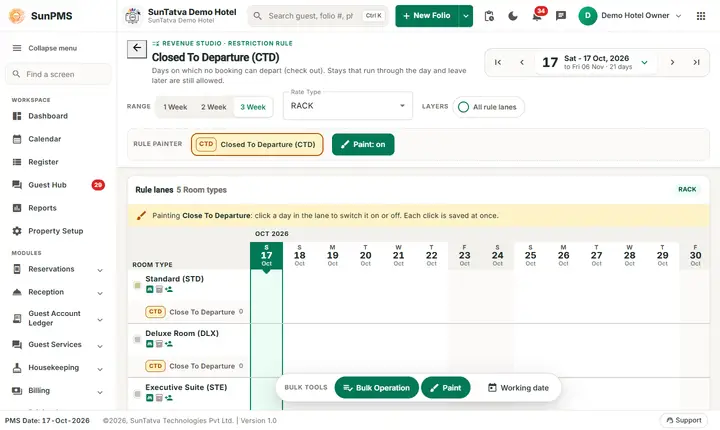720x430 pixels.
Task: Open Property Setup from the sidebar
Action: pyautogui.click(x=58, y=231)
